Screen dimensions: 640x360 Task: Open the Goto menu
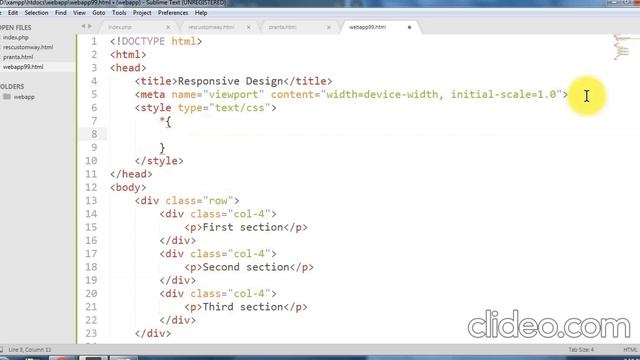tap(99, 13)
